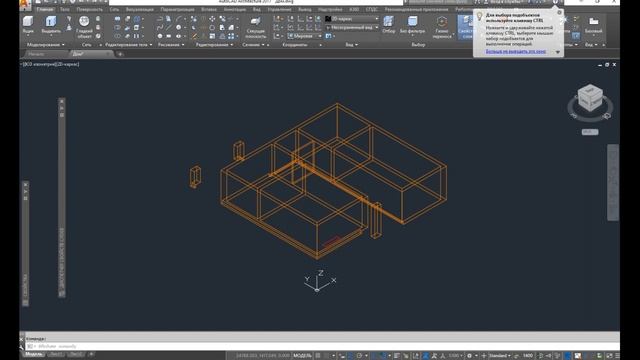This screenshot has height=360, width=640.
Task: Switch to the Начало file tab
Action: (x=36, y=54)
